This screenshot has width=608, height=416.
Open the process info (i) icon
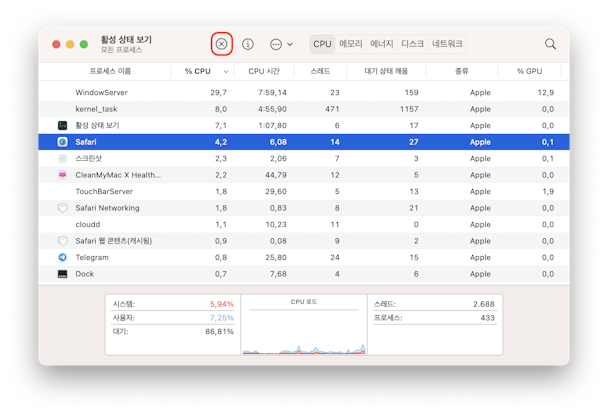[x=248, y=44]
